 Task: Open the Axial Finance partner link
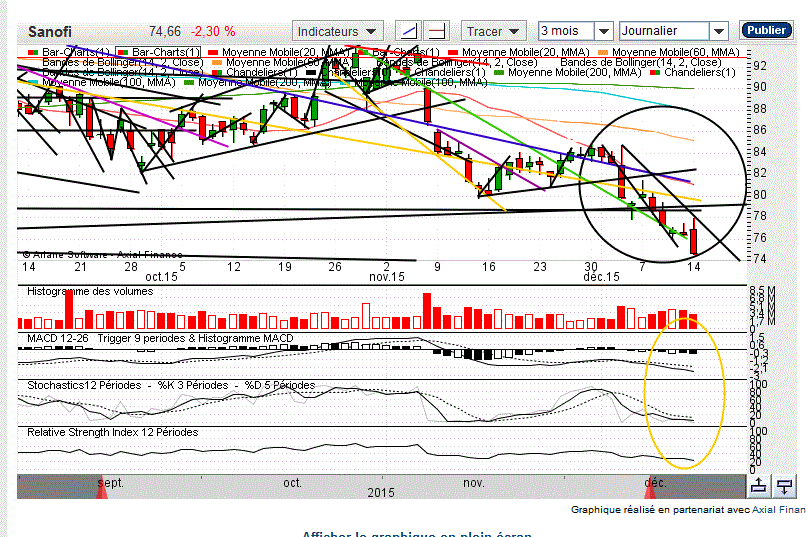coord(779,510)
